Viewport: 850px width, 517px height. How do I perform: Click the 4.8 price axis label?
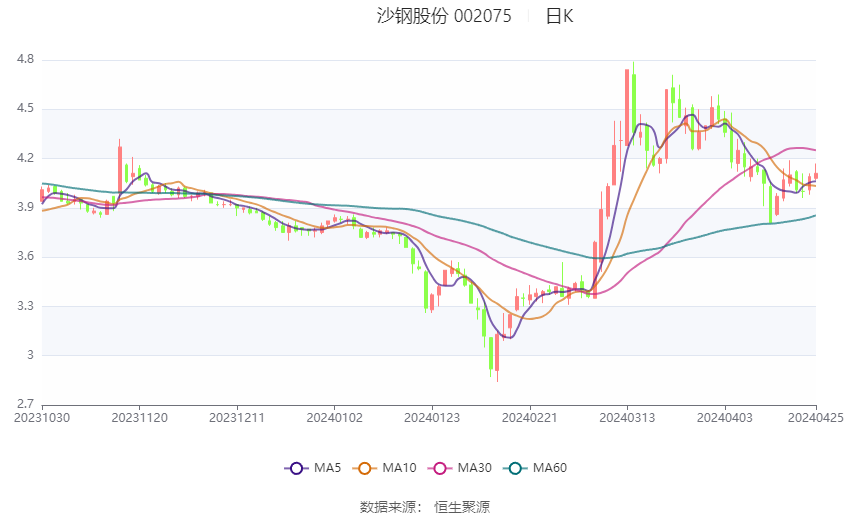[x=25, y=59]
